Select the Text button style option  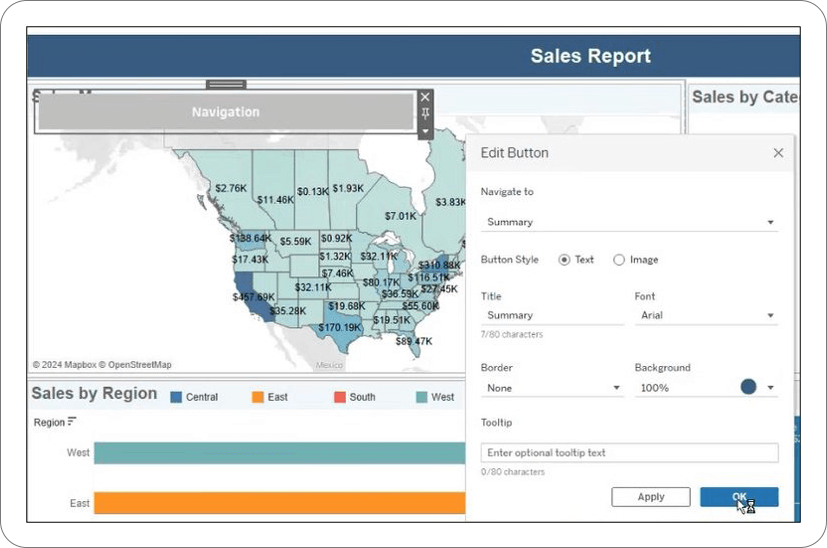(x=564, y=260)
